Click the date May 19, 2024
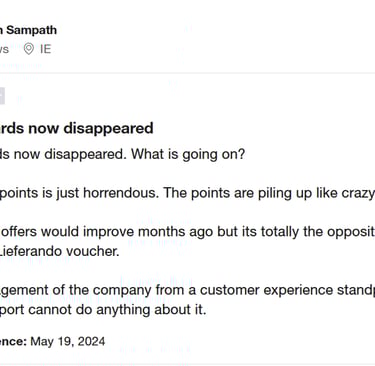This screenshot has height=366, width=375. coord(68,341)
